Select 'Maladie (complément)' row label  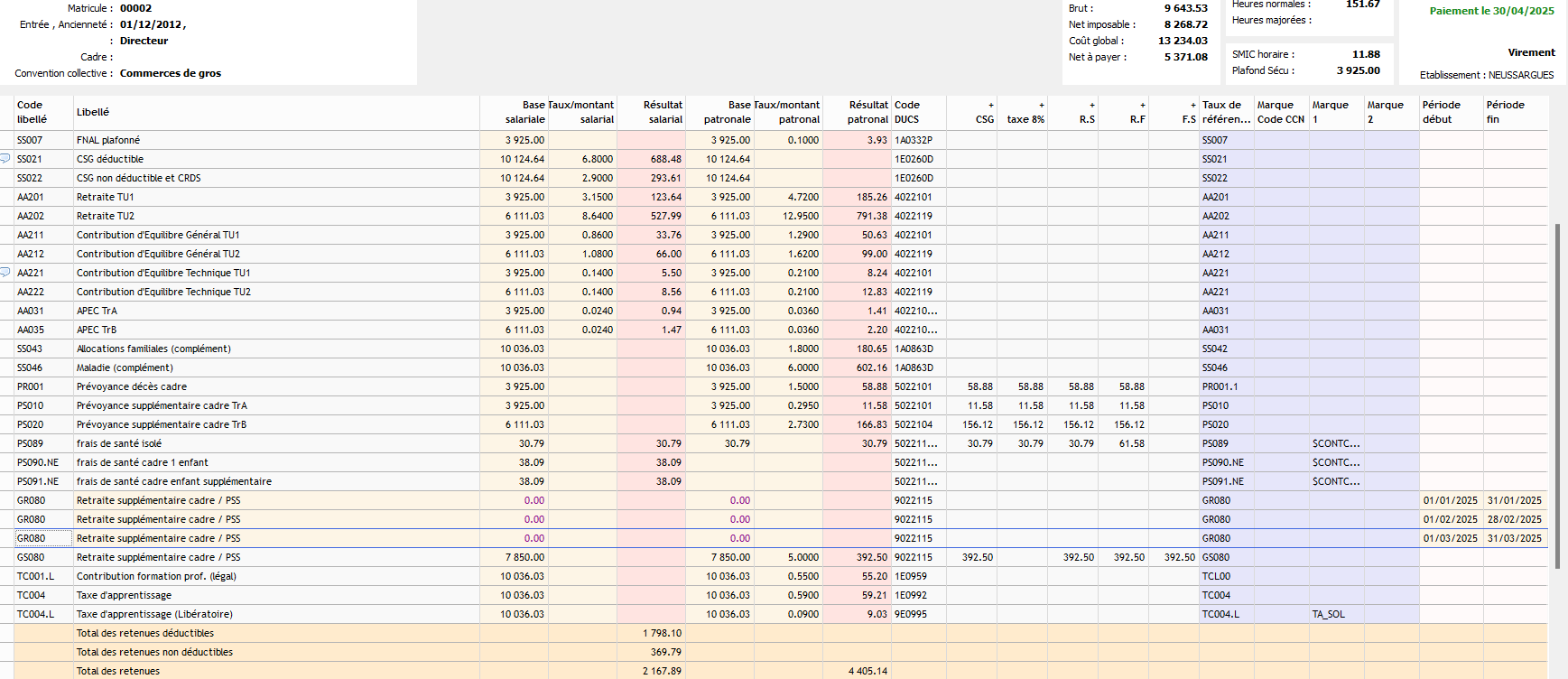click(x=125, y=367)
